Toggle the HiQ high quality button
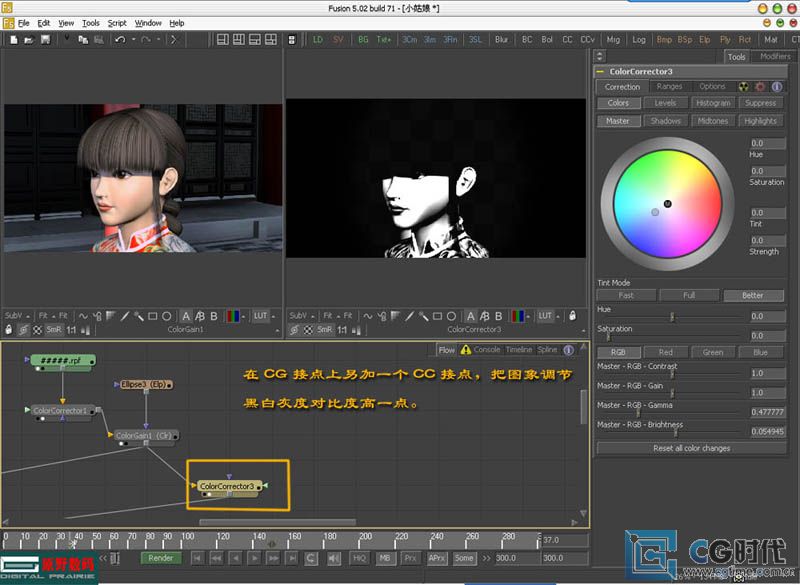This screenshot has height=585, width=800. click(x=359, y=558)
